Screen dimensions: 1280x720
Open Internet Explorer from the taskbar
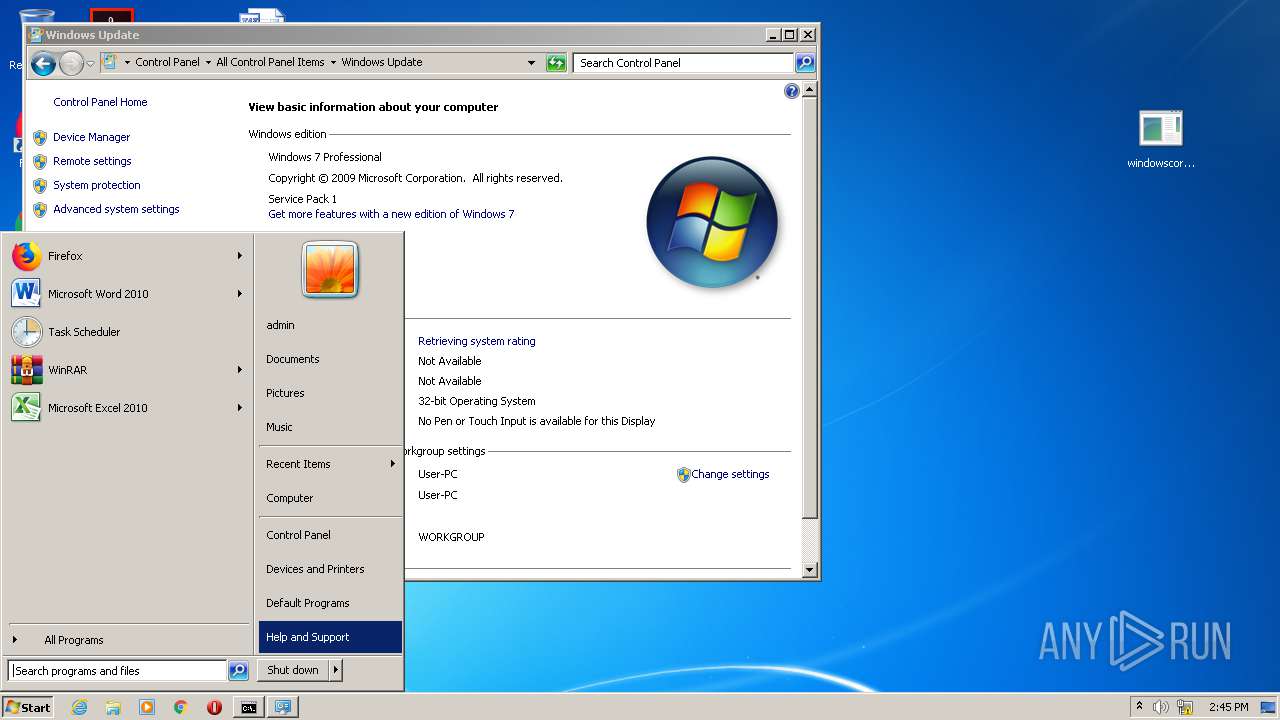pos(79,707)
